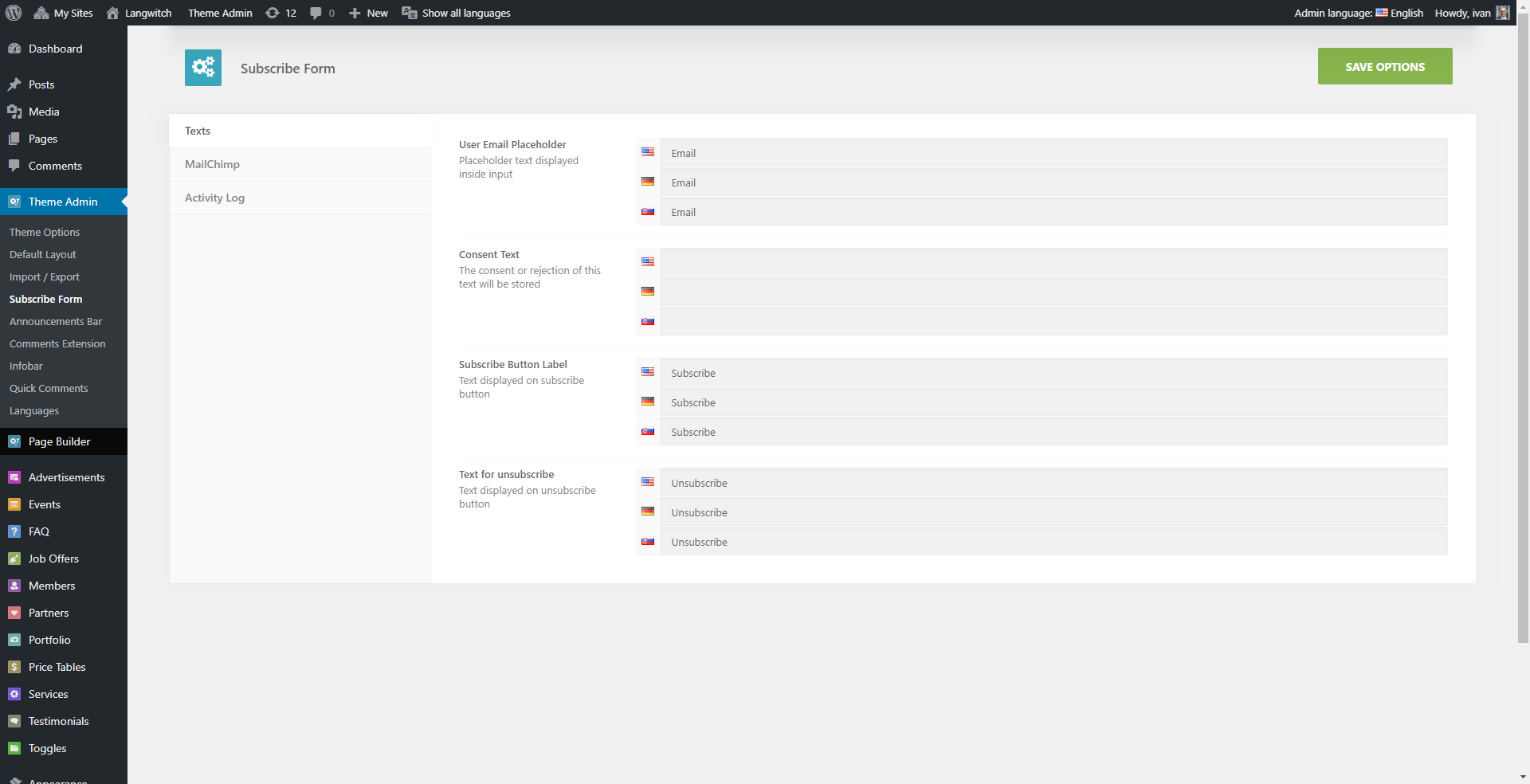Click the comments bubble icon showing 0
This screenshot has height=784, width=1530.
tap(322, 13)
